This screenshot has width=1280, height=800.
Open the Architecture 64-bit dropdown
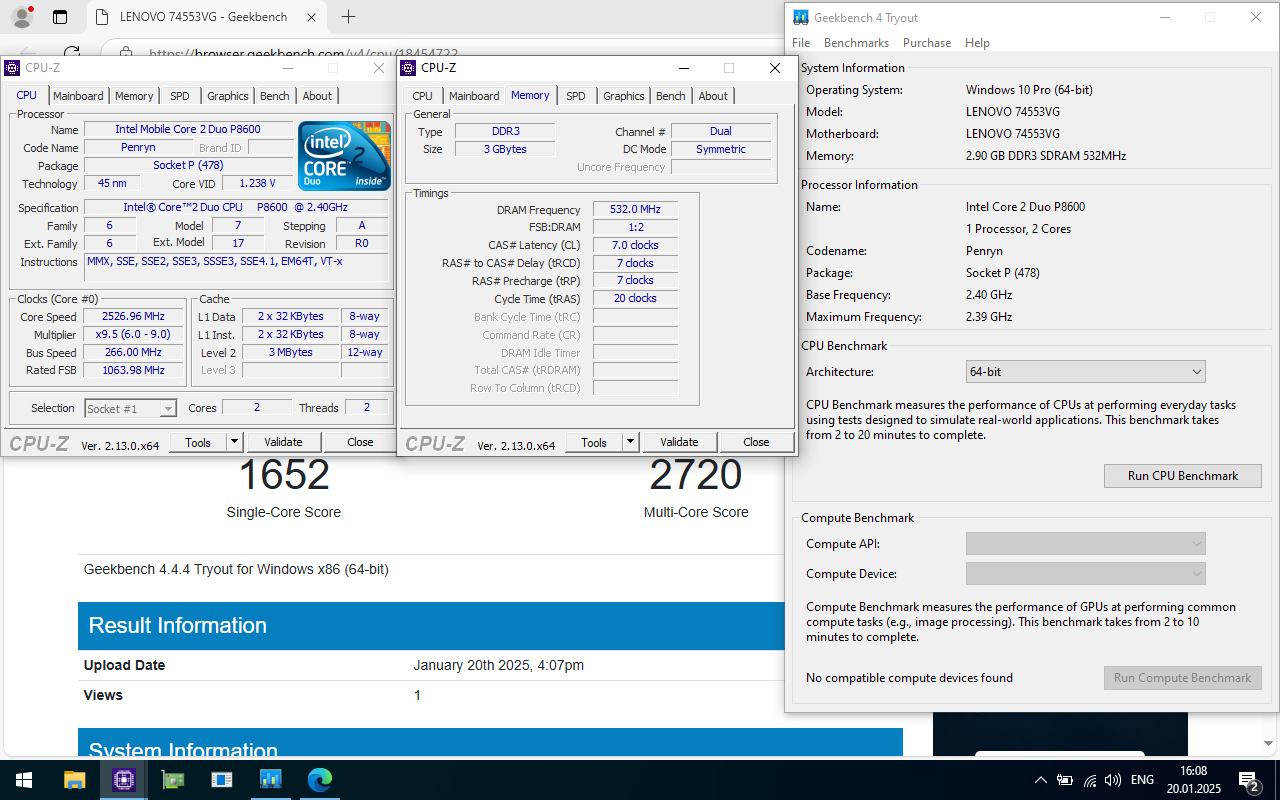(1085, 372)
